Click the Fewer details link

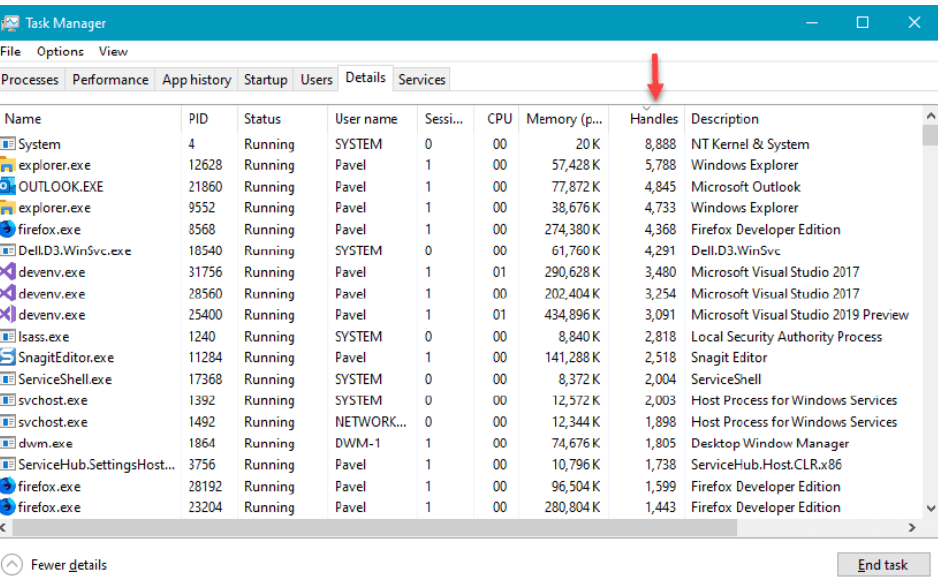69,565
